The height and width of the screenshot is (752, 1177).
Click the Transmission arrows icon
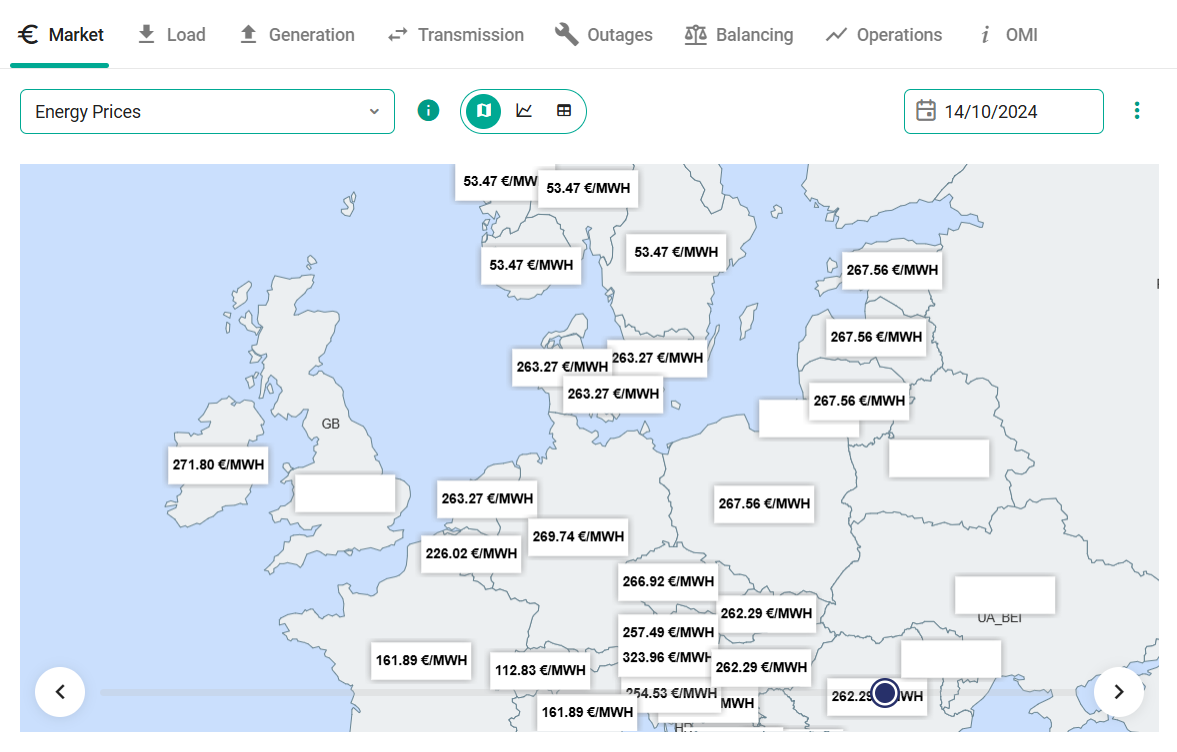click(398, 35)
